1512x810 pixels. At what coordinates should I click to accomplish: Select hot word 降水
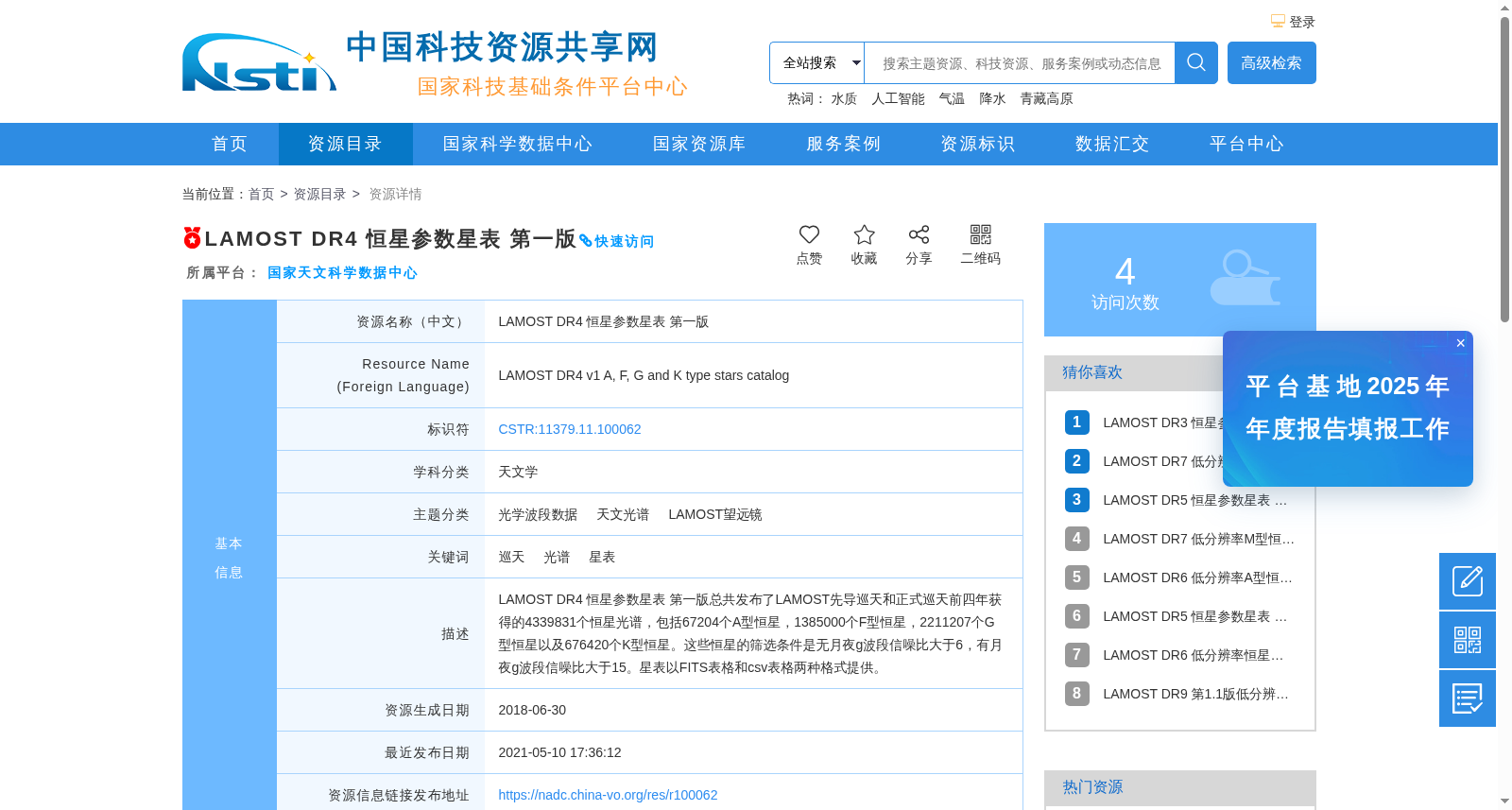992,98
